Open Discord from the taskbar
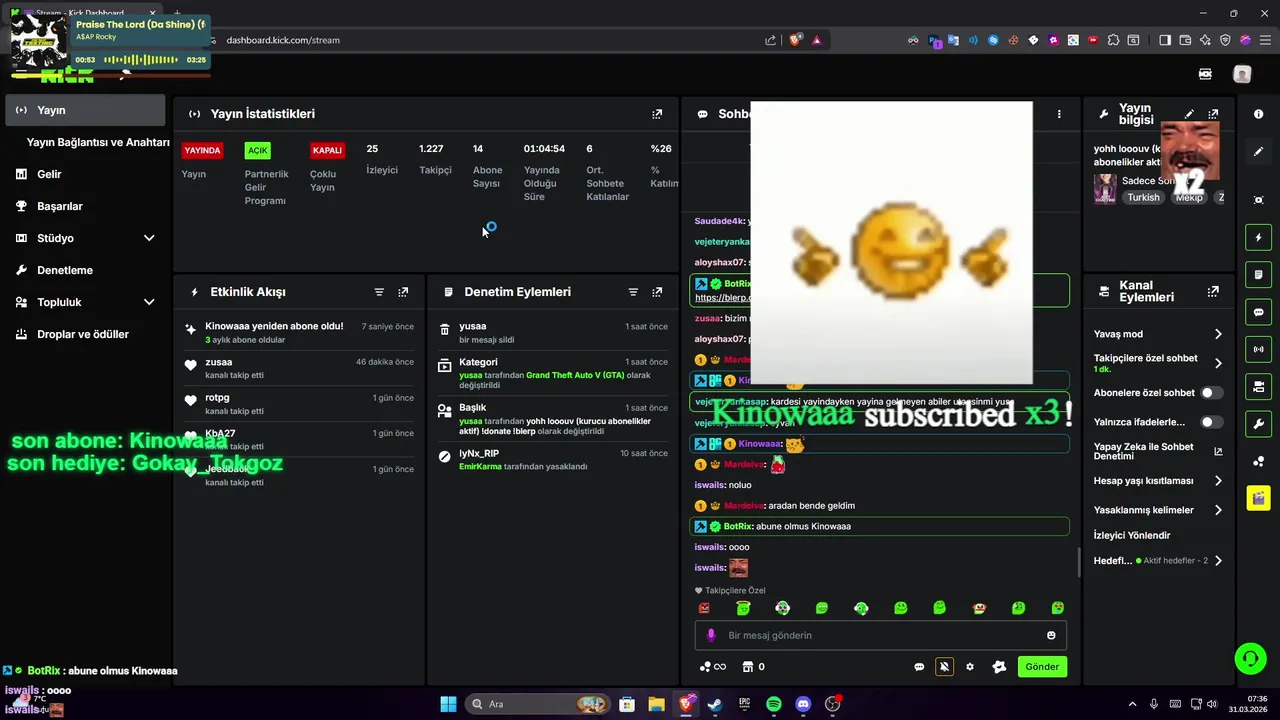This screenshot has width=1280, height=720. click(803, 704)
